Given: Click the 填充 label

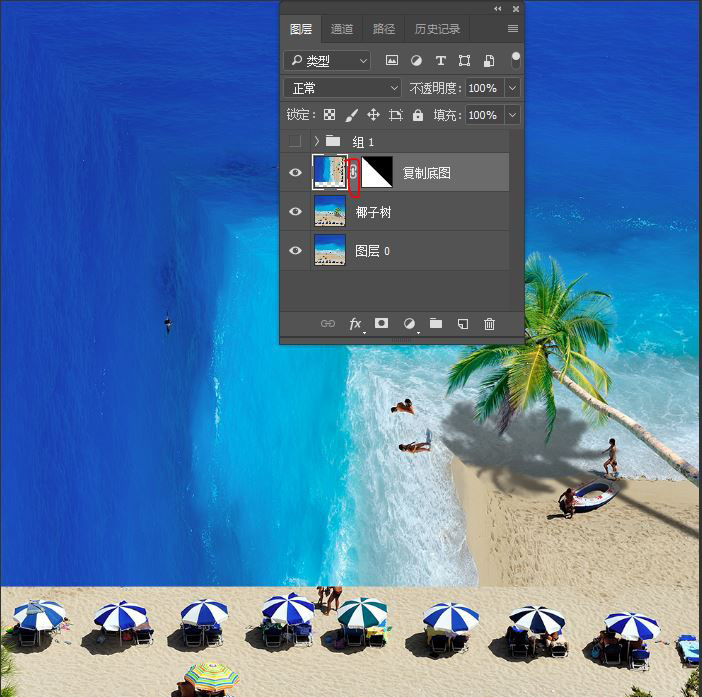Looking at the screenshot, I should [446, 115].
